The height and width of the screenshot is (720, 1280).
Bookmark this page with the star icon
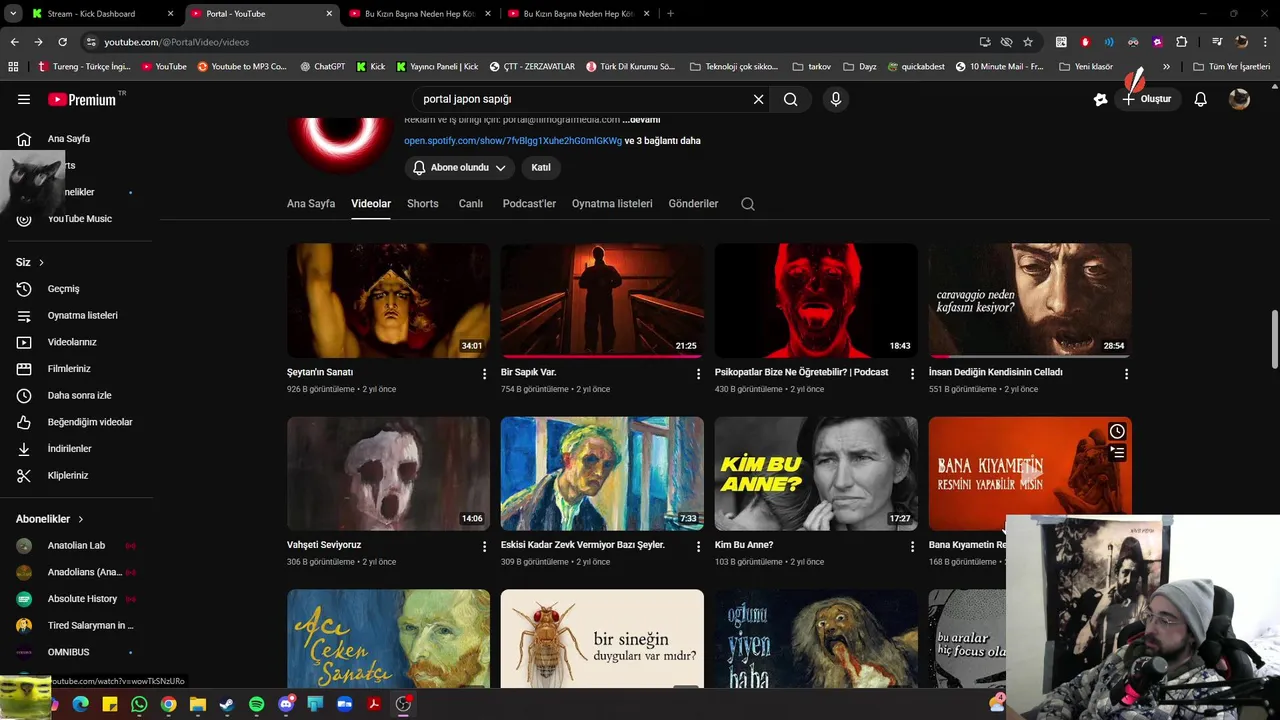pyautogui.click(x=1028, y=42)
